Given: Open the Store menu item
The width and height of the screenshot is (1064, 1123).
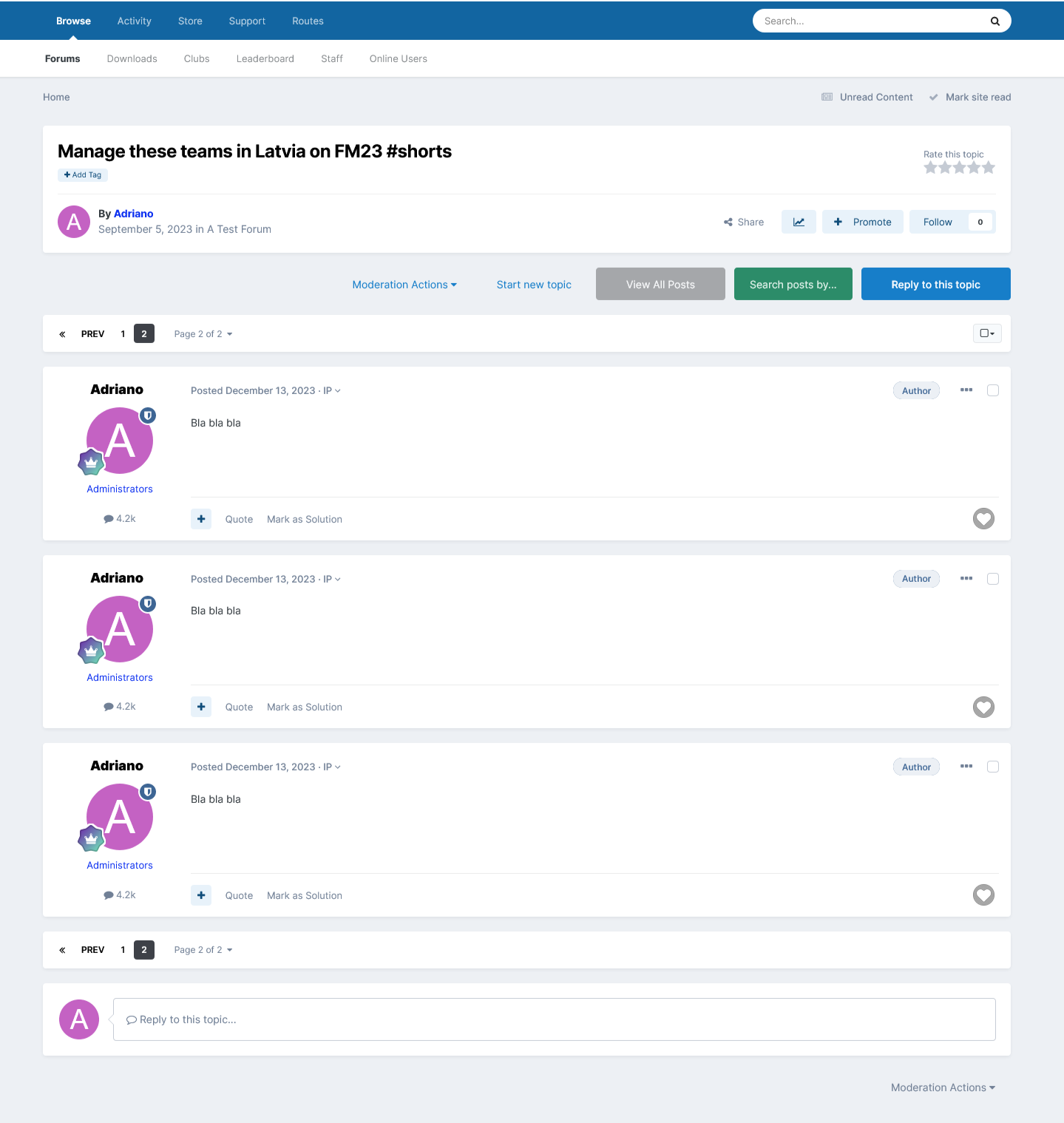Looking at the screenshot, I should (x=190, y=21).
